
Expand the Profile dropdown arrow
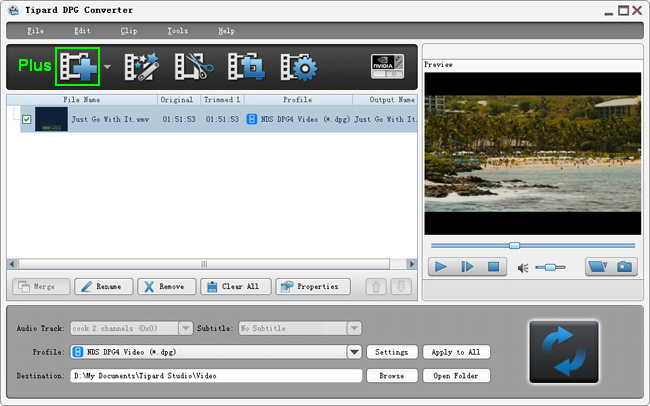click(354, 352)
